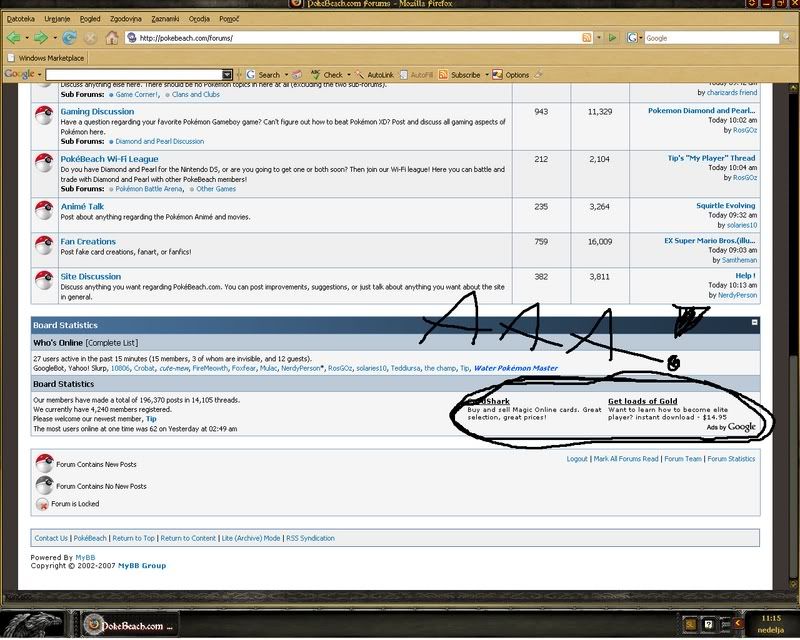
Task: Open the Google toolbar search box dropdown
Action: (227, 75)
